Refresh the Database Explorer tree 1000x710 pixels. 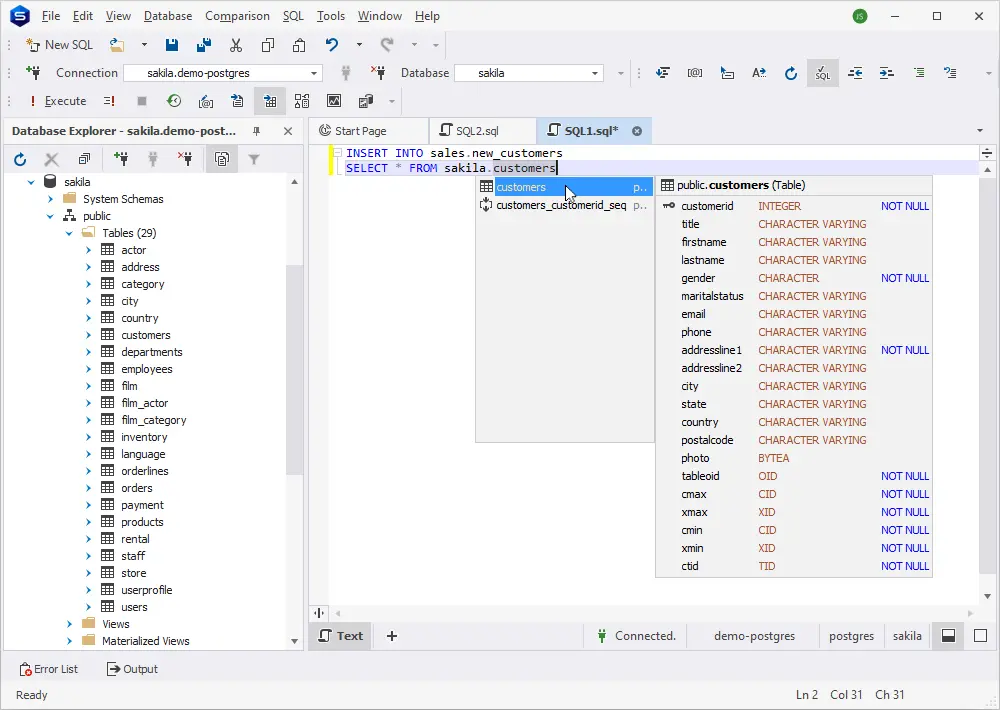[20, 159]
